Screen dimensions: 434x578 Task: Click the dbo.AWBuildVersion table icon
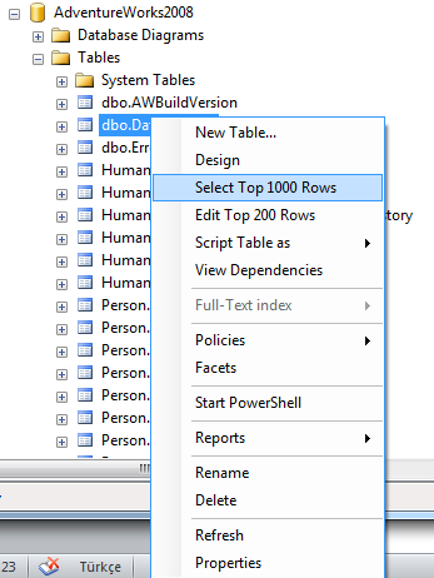[85, 103]
